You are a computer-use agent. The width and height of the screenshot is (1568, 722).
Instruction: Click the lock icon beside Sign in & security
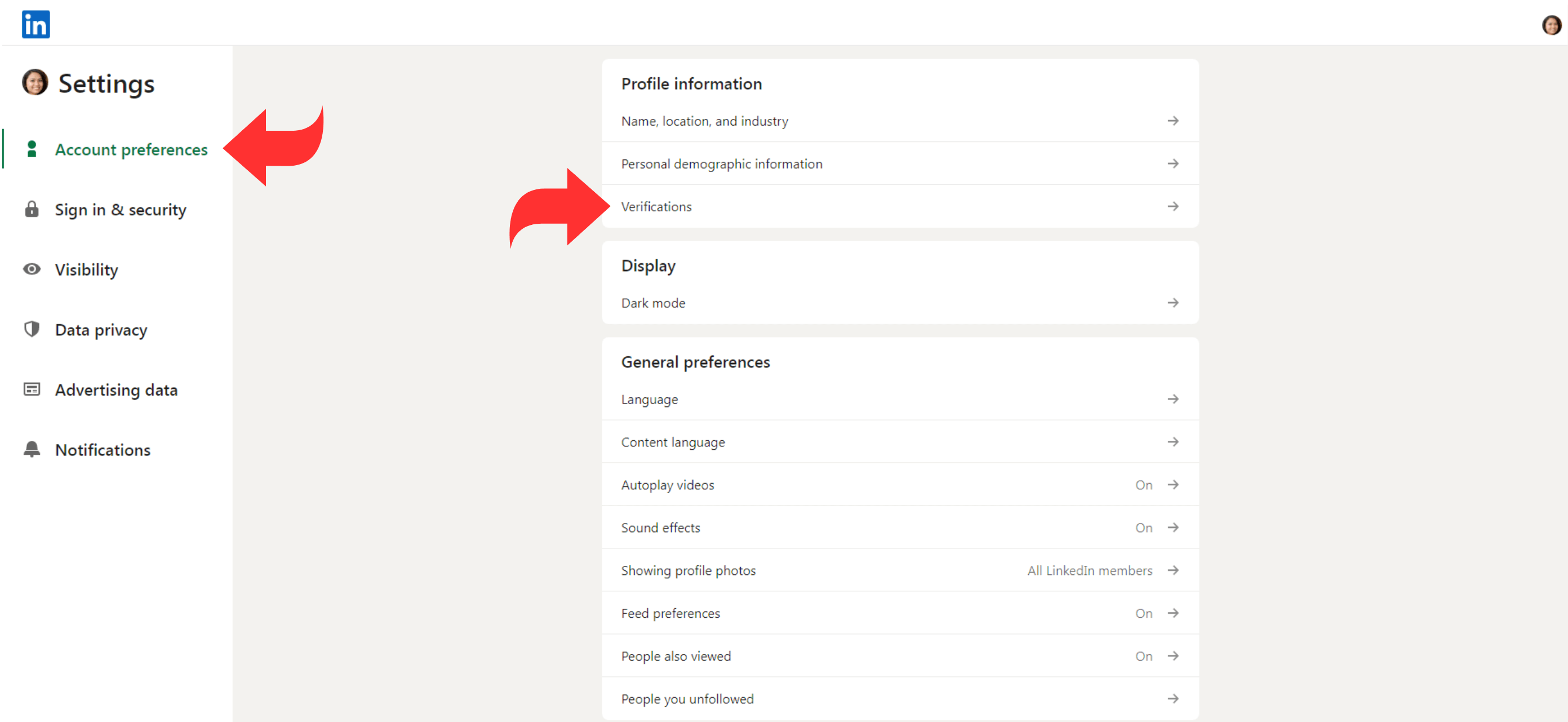pyautogui.click(x=32, y=210)
